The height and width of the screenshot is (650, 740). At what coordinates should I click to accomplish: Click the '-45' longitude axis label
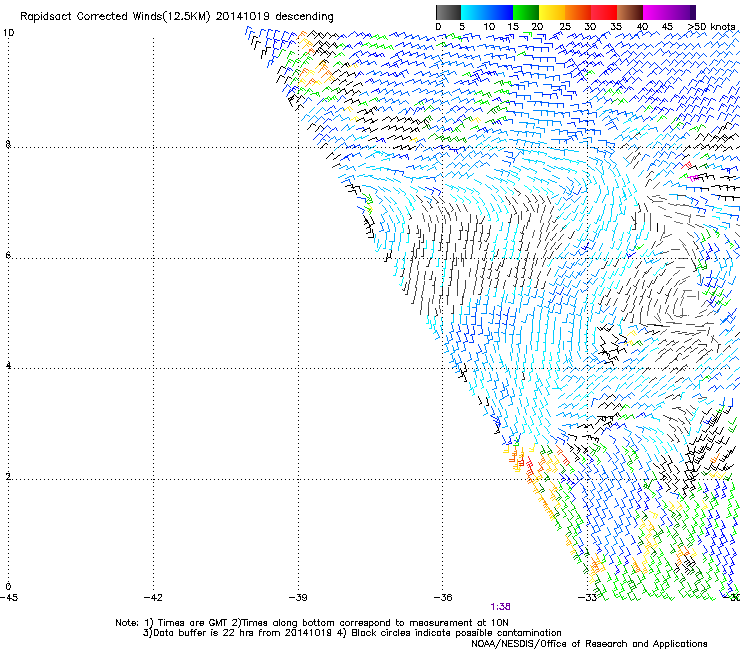(9, 598)
